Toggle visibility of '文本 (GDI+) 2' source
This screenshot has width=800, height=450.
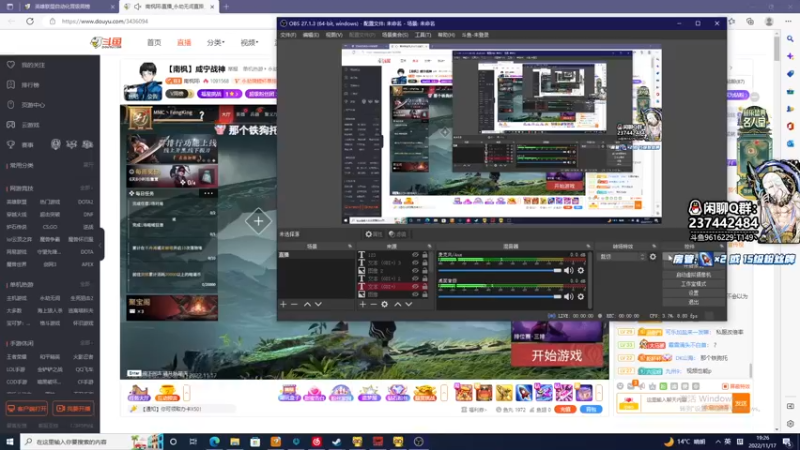coord(415,279)
